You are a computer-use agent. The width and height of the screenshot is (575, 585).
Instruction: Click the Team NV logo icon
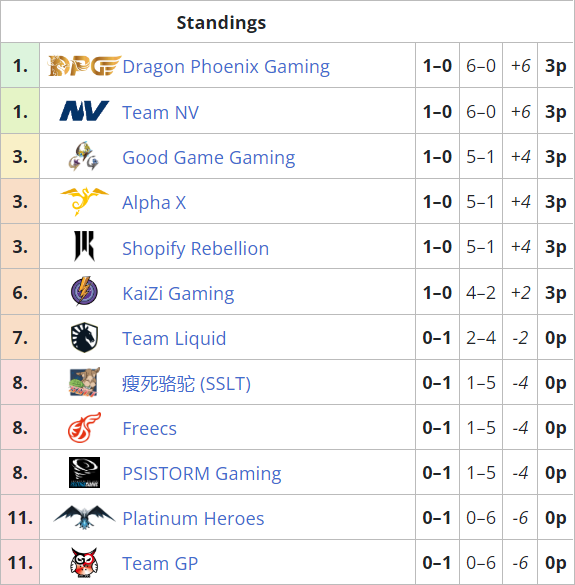[x=84, y=111]
